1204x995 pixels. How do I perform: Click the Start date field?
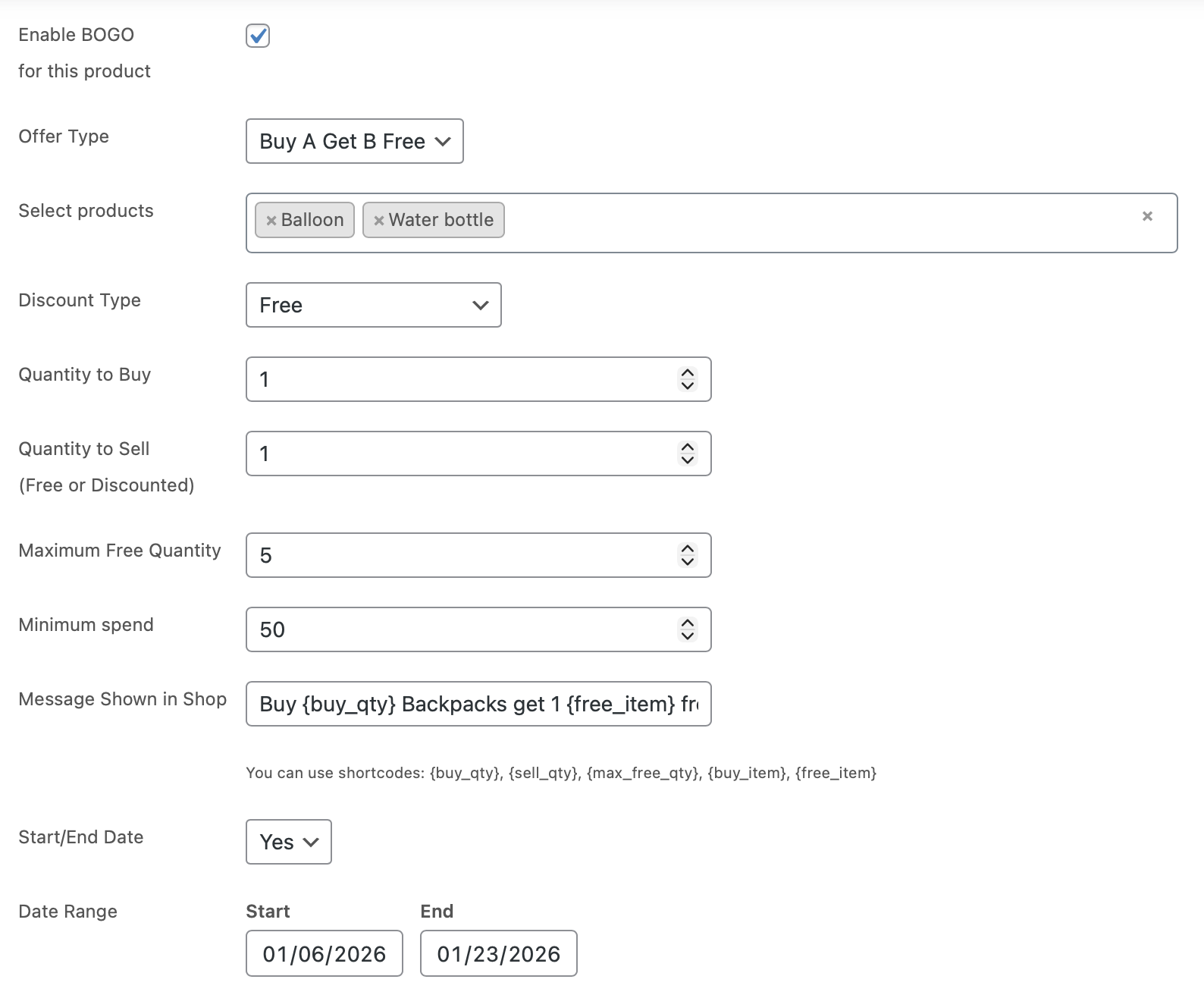pos(324,953)
